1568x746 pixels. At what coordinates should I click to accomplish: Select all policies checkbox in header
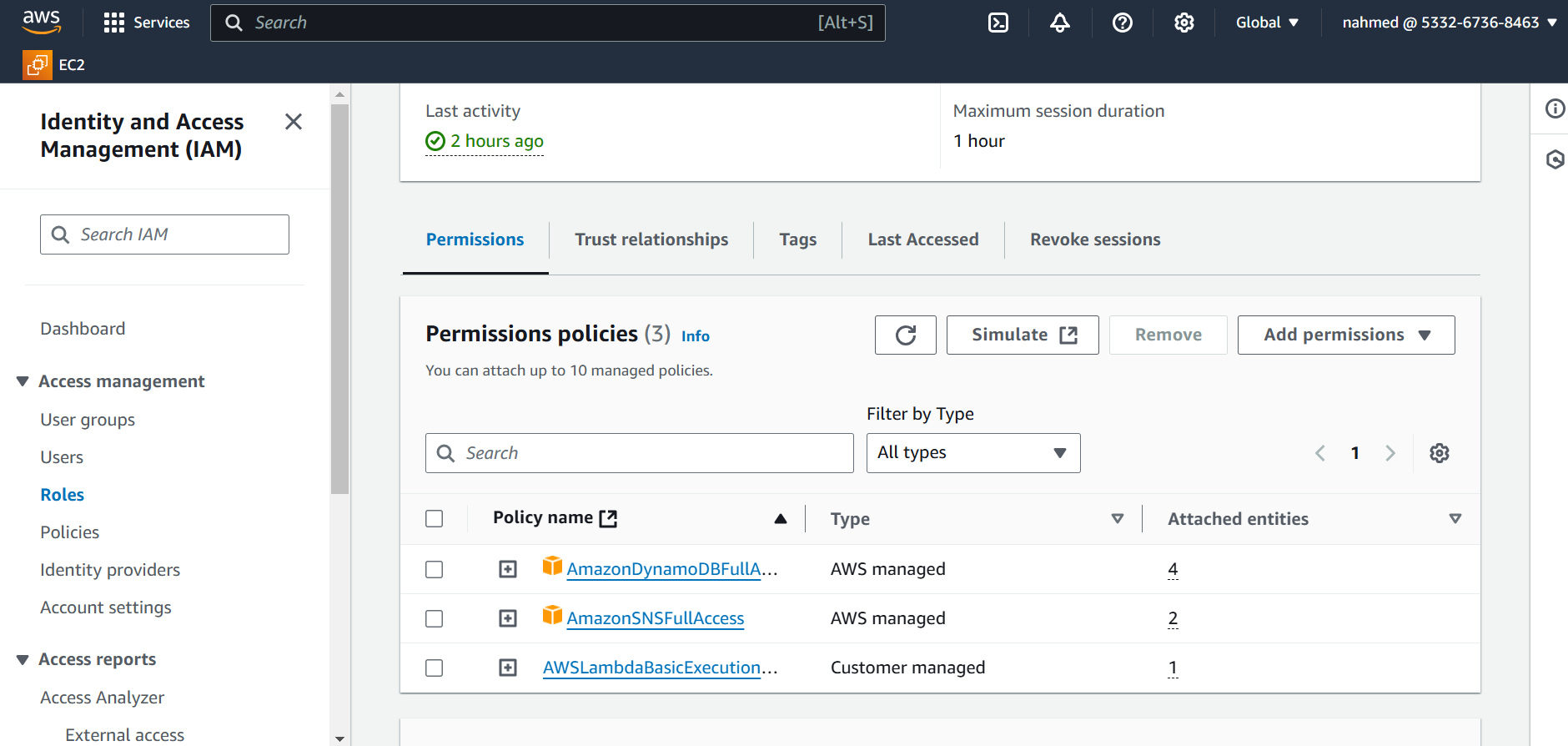pos(434,518)
